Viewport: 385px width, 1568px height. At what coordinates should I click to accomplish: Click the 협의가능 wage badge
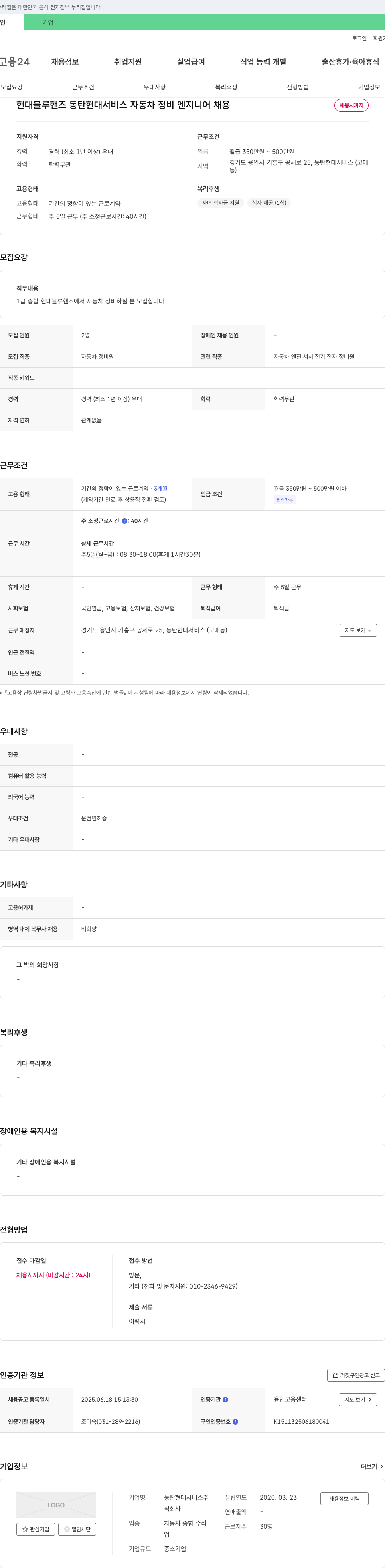[284, 500]
